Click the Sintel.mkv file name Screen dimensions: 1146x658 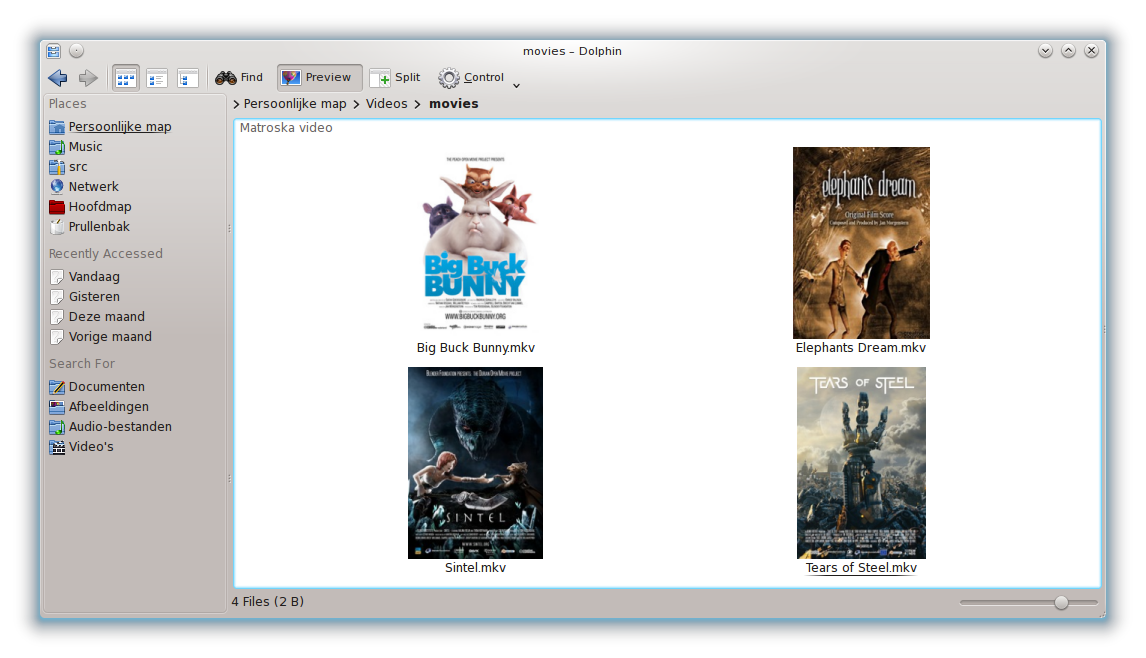coord(475,568)
